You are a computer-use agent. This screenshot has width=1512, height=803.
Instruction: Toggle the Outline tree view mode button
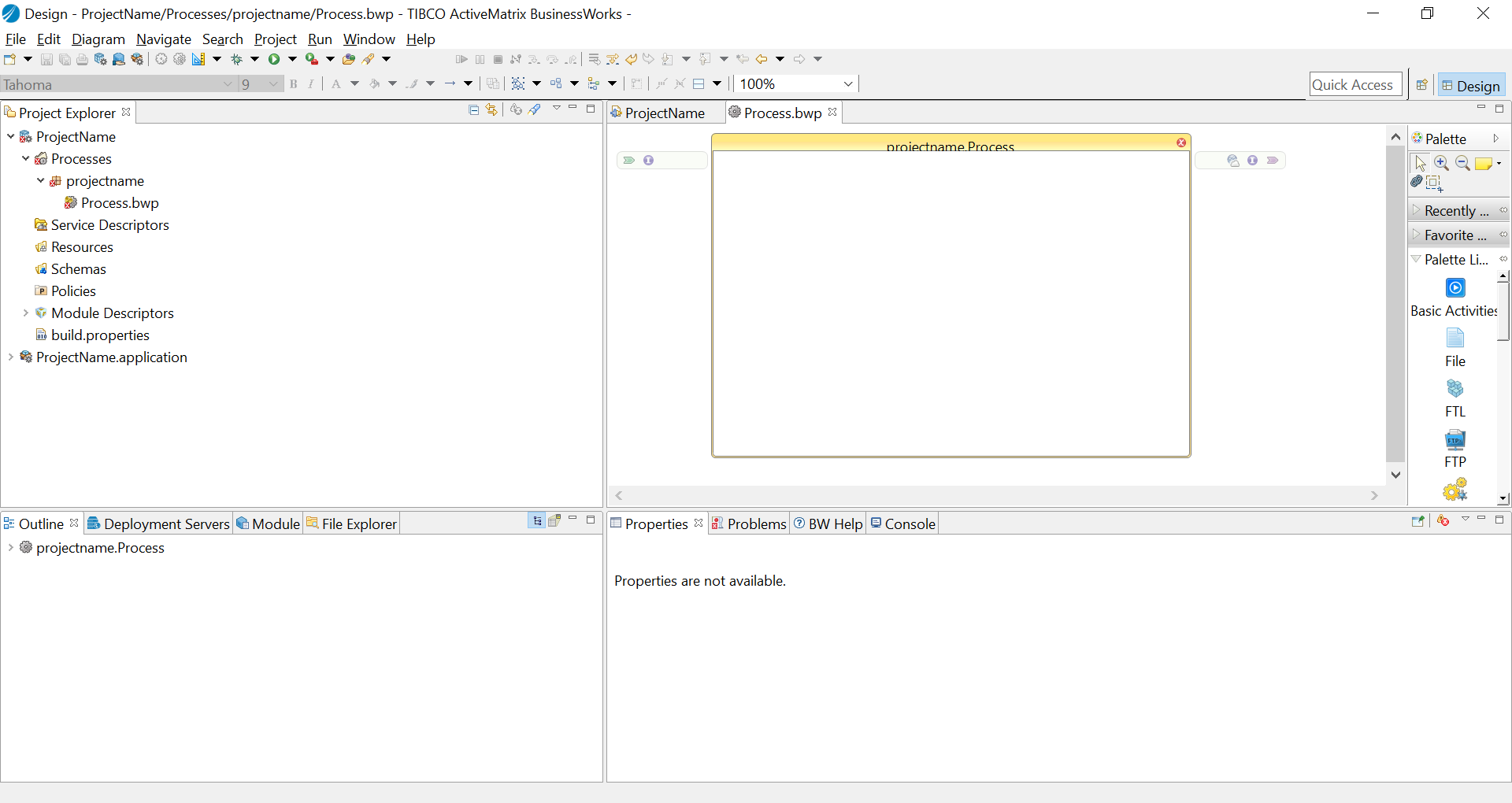click(x=537, y=520)
